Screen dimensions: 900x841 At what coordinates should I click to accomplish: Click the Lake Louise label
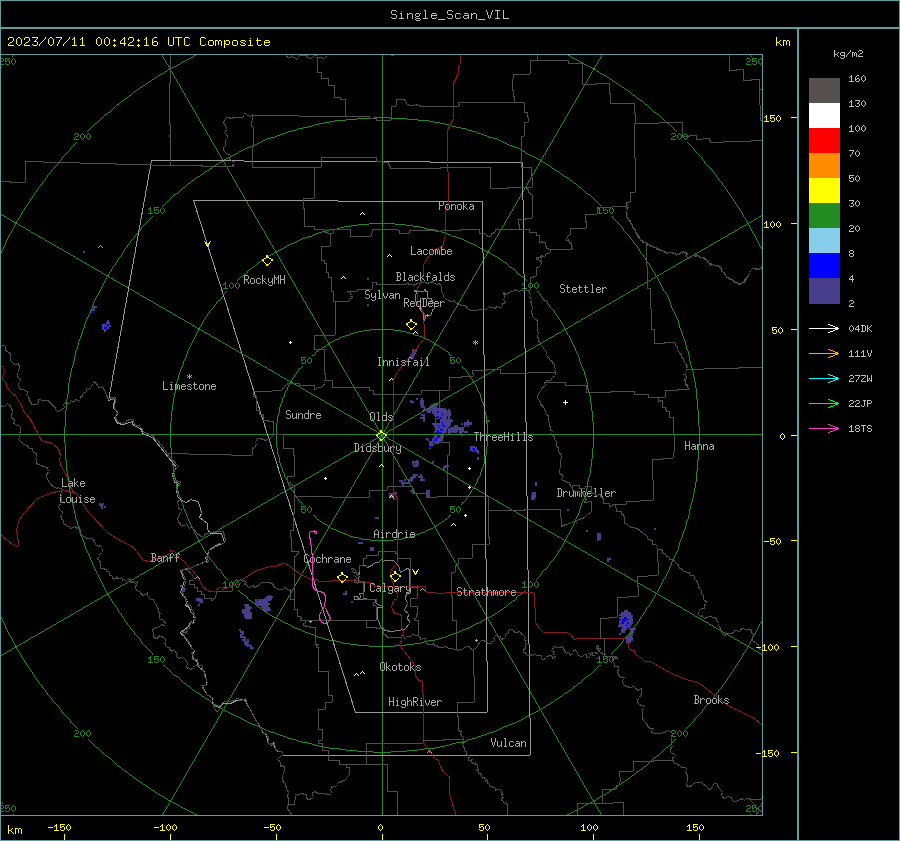[77, 491]
